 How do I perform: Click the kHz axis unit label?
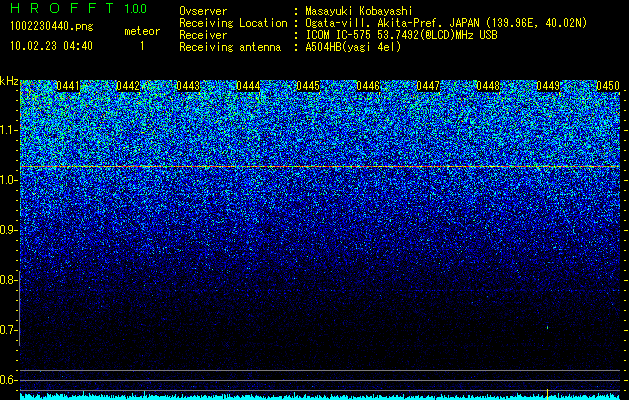click(9, 81)
